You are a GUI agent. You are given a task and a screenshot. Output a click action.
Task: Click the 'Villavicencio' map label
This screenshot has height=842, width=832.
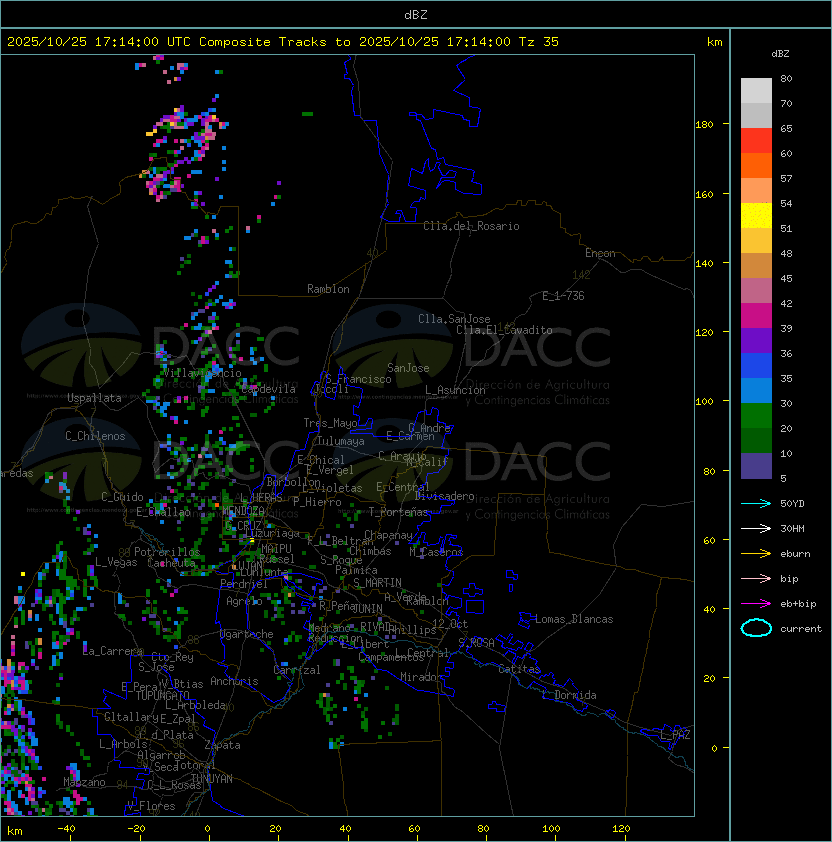click(x=202, y=373)
